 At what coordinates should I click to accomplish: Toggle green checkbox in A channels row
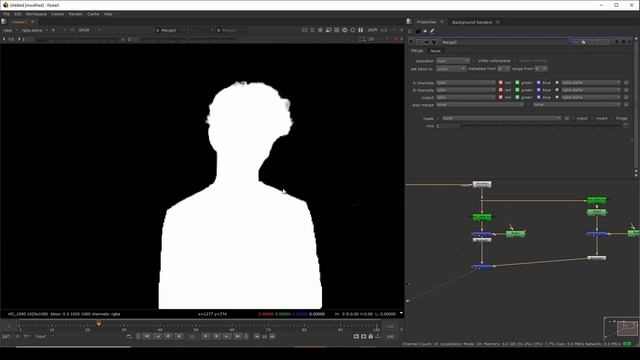517,83
